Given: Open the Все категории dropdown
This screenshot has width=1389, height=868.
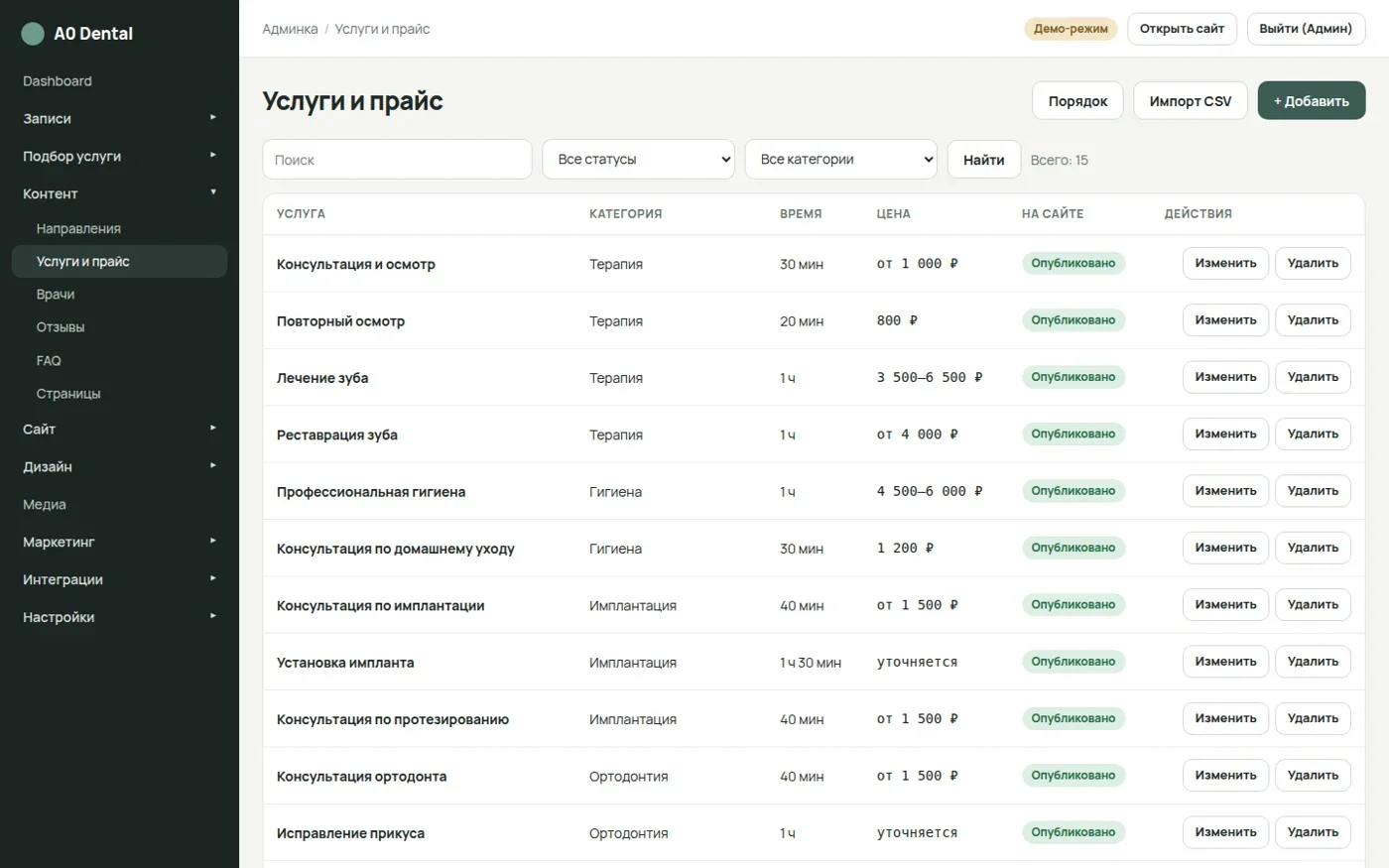Looking at the screenshot, I should 840,159.
